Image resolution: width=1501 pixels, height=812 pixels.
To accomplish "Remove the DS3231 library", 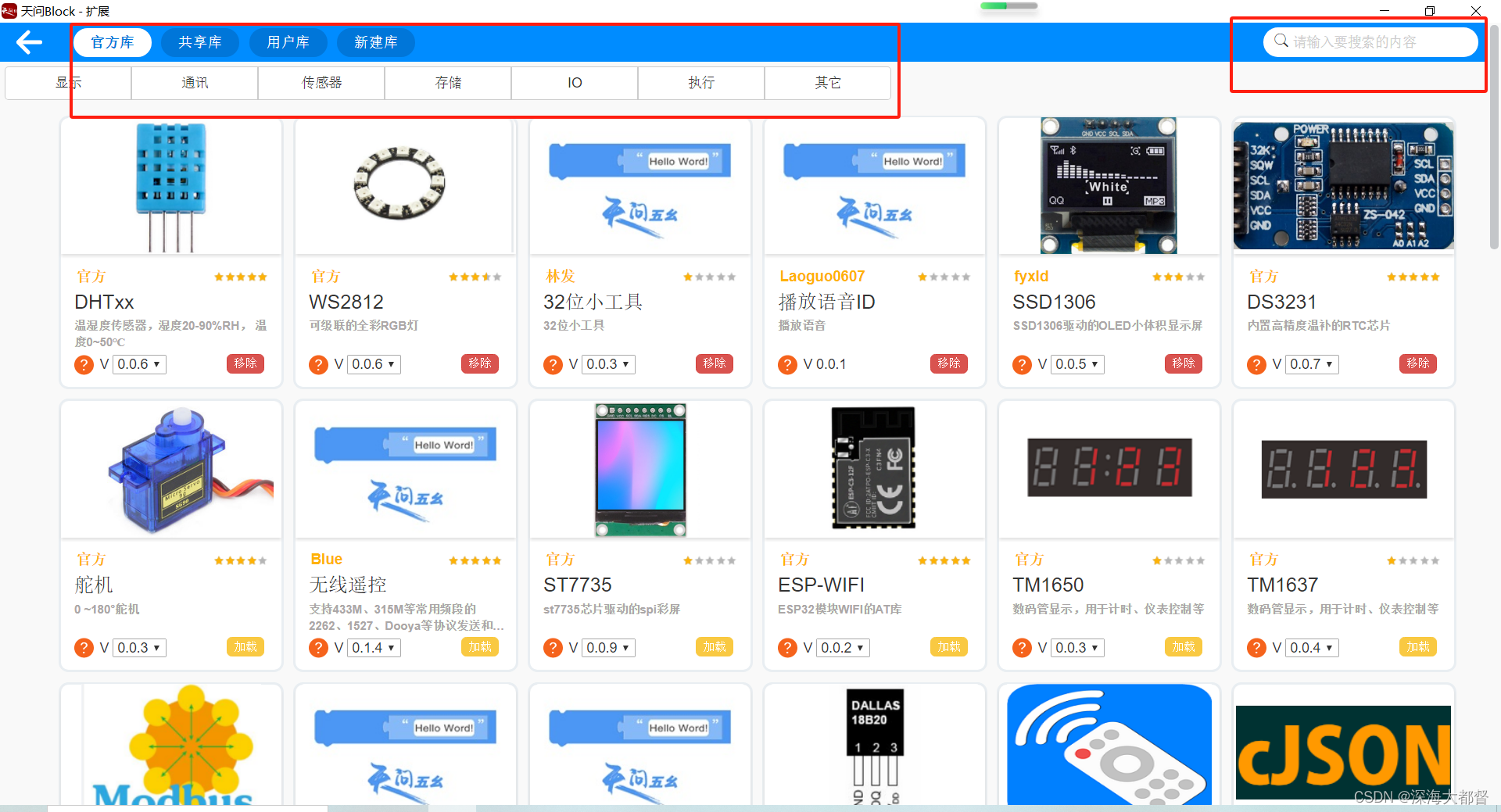I will coord(1418,363).
